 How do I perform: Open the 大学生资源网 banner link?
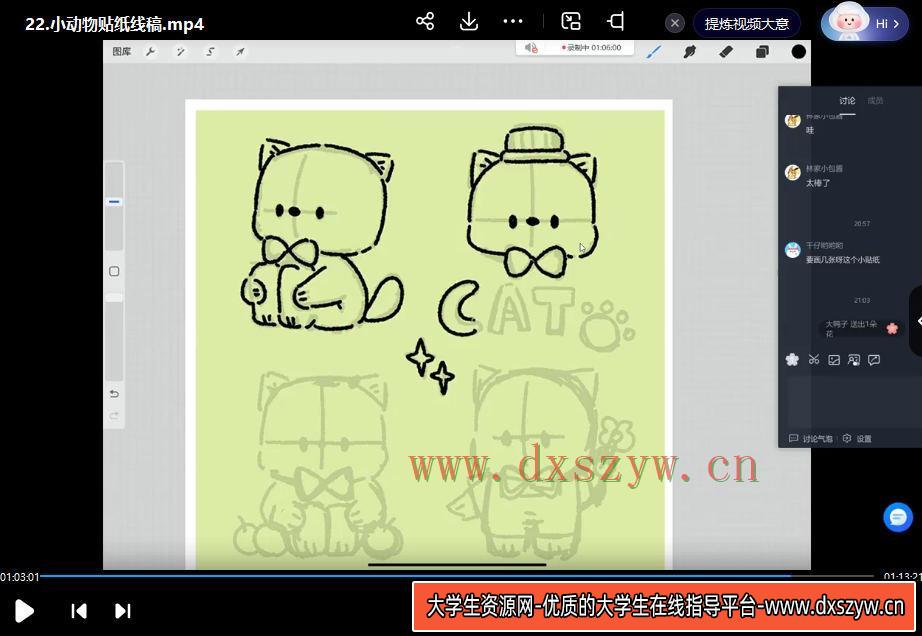(x=664, y=606)
